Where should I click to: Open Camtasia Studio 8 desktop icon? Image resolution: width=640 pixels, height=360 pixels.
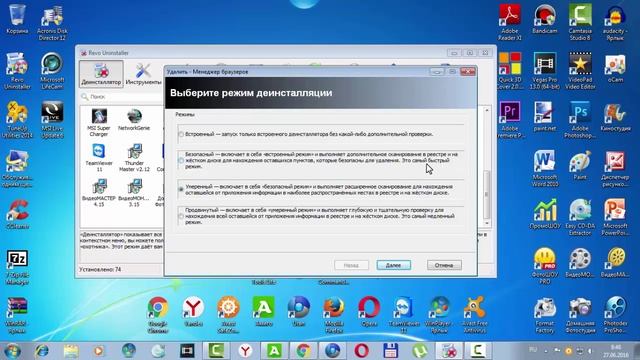point(580,22)
